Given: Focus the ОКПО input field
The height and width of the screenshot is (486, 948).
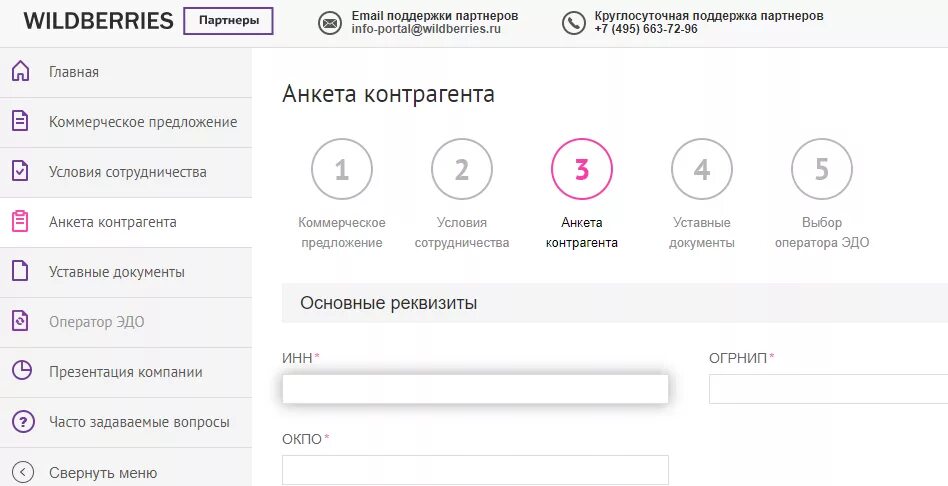Looking at the screenshot, I should (475, 470).
